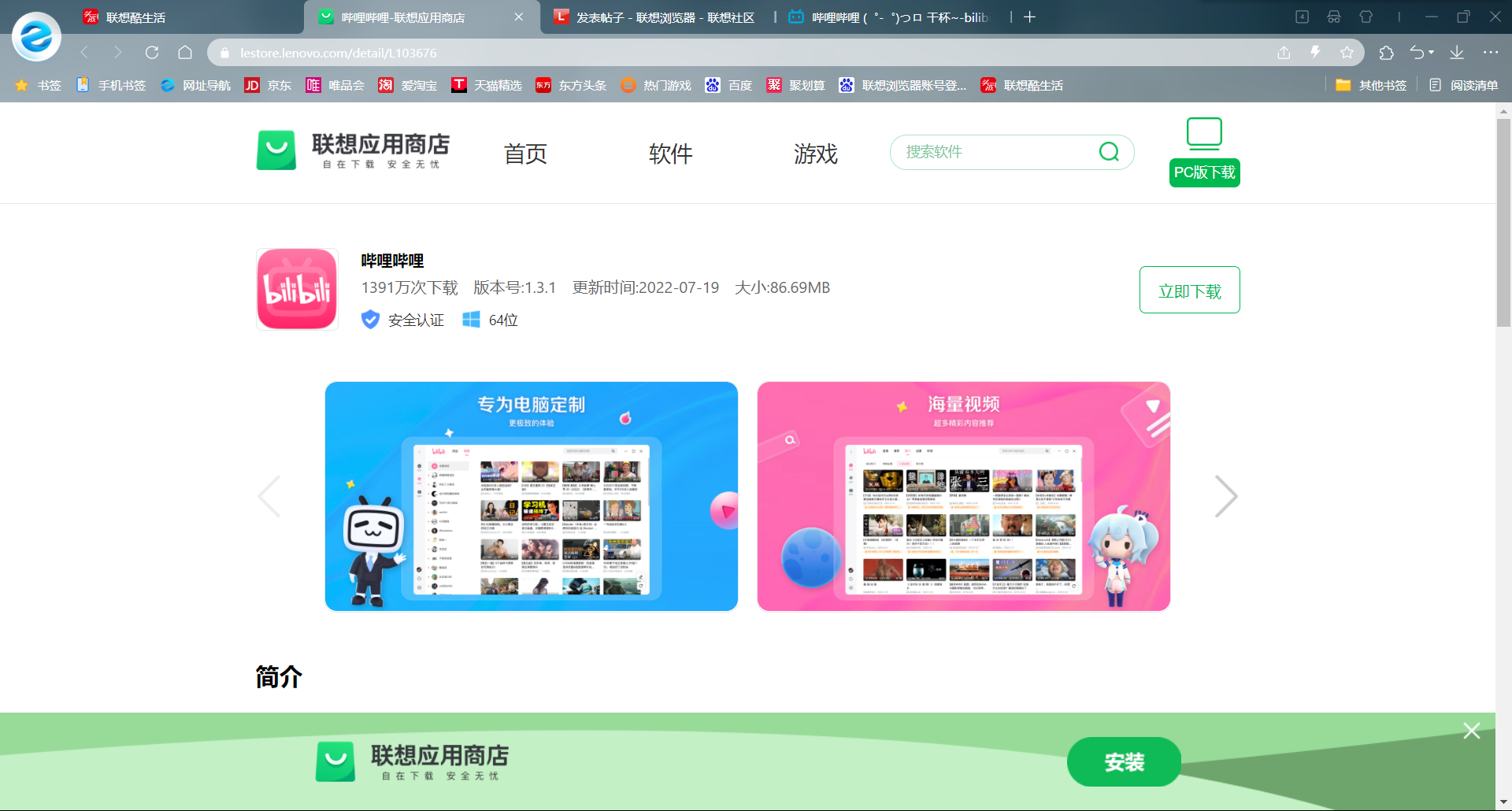The width and height of the screenshot is (1512, 811).
Task: Click the browser forward arrow
Action: (118, 53)
